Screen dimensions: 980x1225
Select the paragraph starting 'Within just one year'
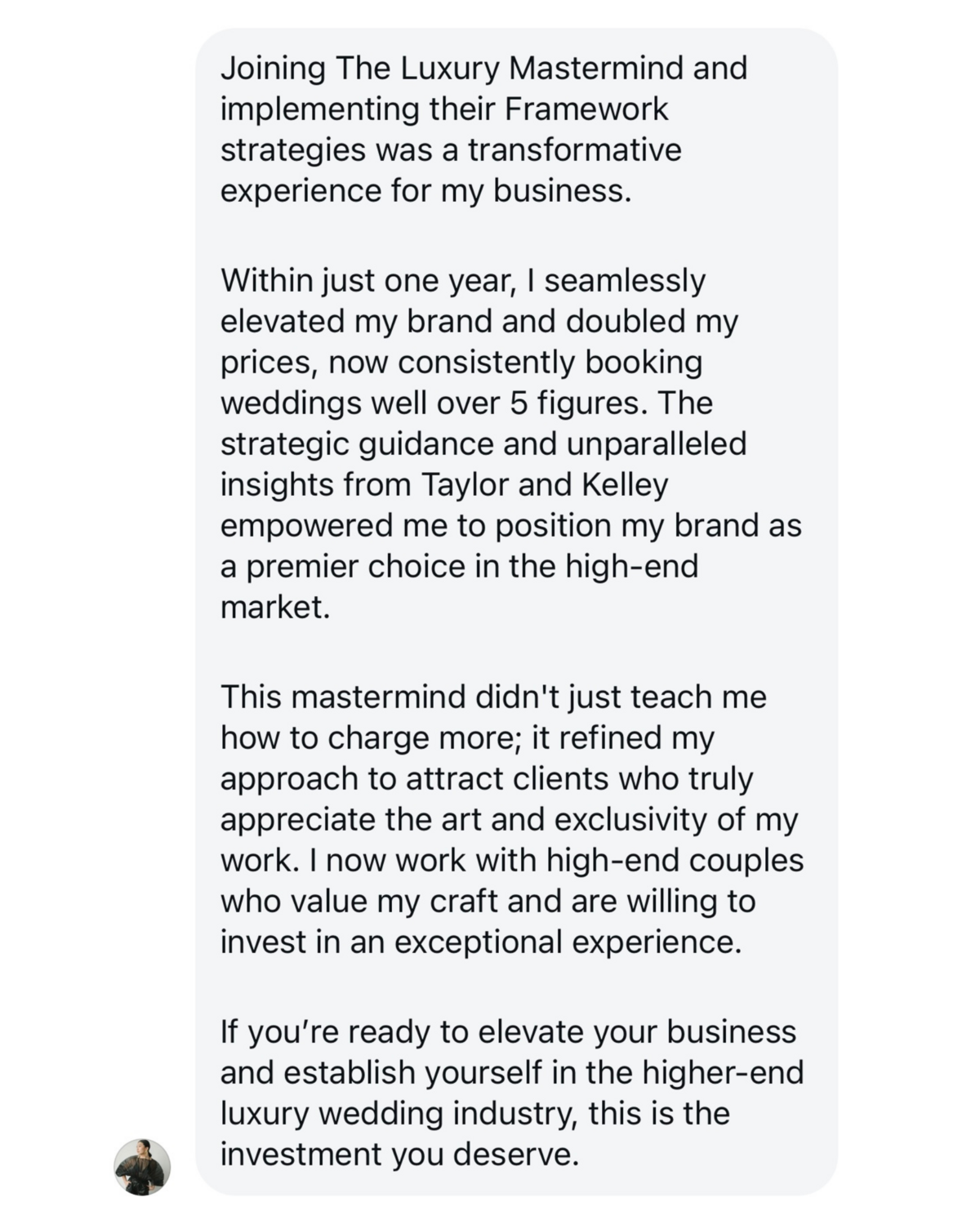point(511,443)
